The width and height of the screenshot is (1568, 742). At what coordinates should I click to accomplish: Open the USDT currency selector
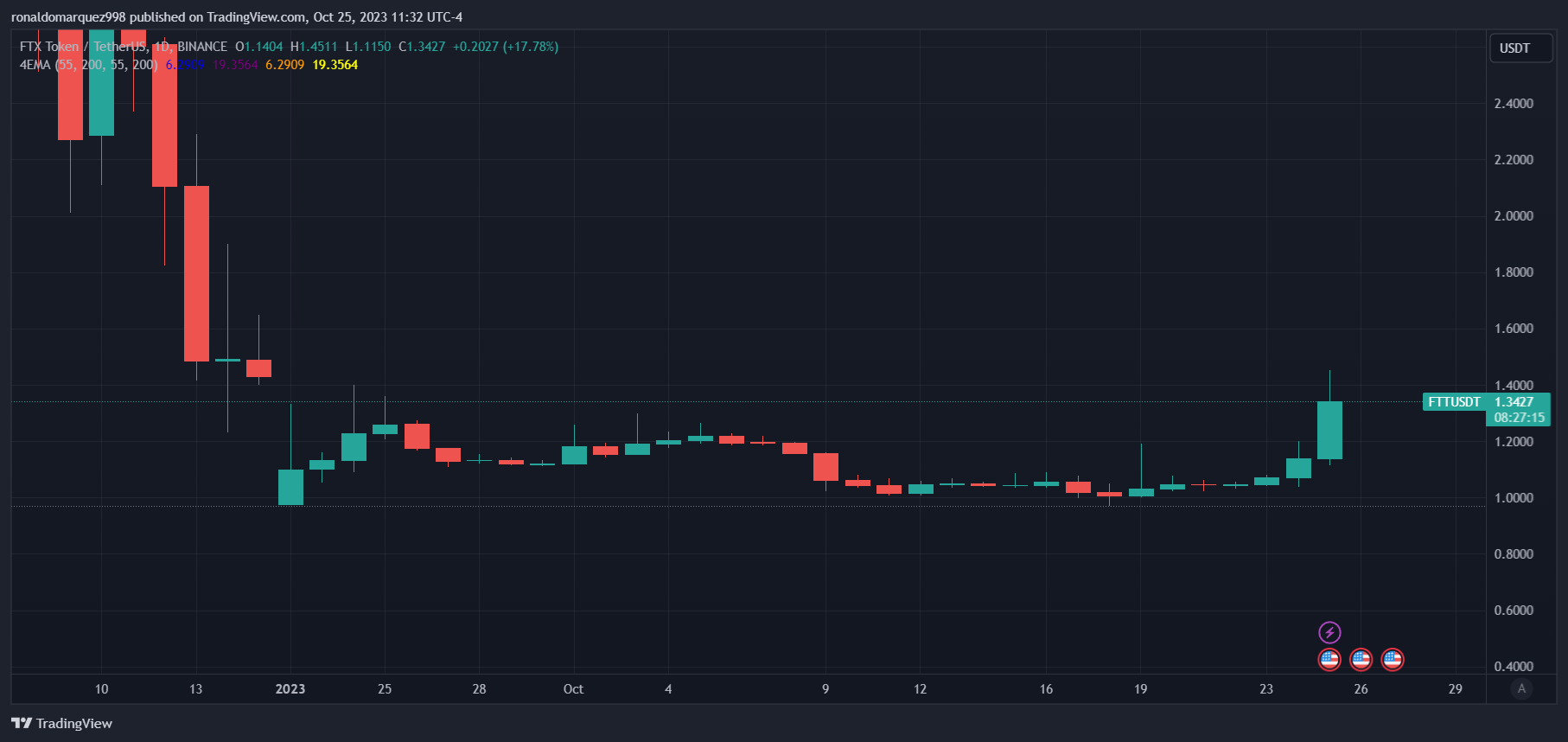pyautogui.click(x=1520, y=48)
